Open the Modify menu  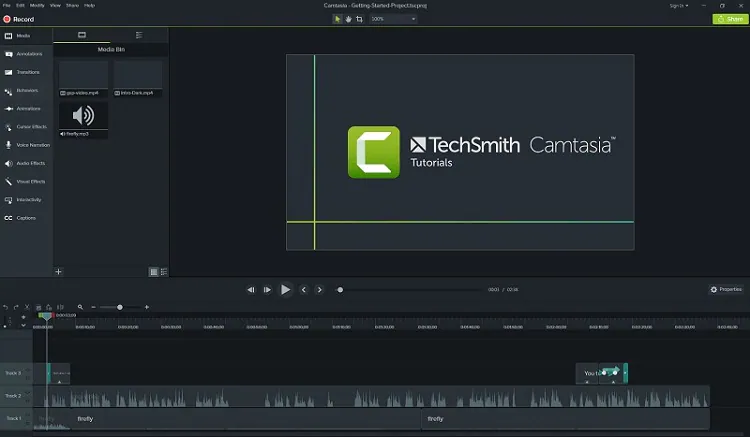tap(37, 6)
